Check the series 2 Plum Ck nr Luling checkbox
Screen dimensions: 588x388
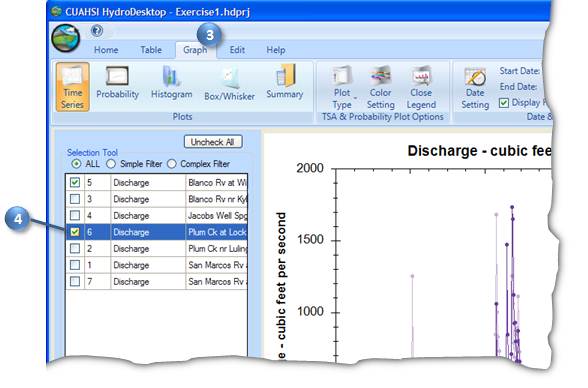tap(75, 249)
